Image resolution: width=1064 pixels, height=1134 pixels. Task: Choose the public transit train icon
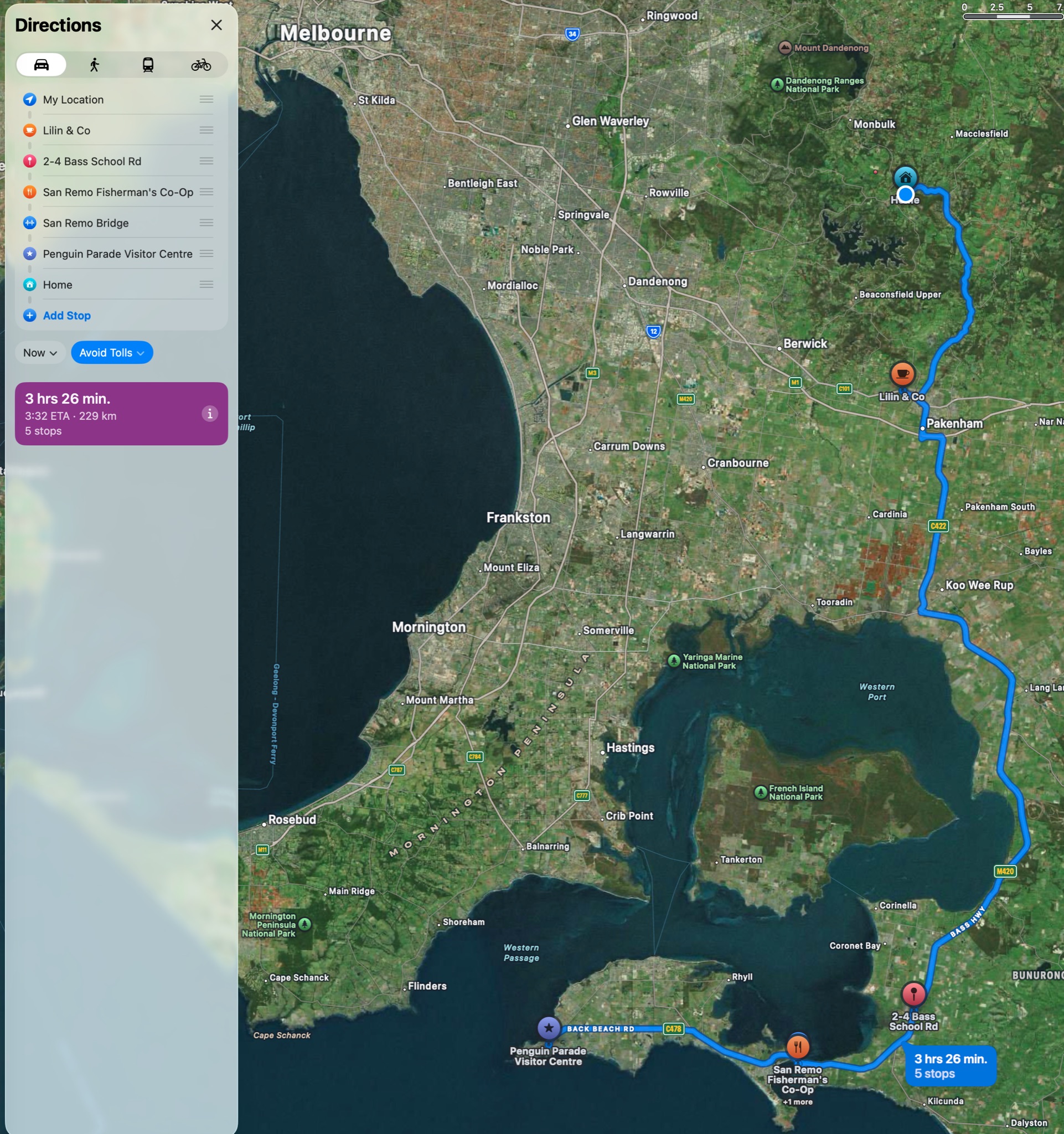pos(148,64)
